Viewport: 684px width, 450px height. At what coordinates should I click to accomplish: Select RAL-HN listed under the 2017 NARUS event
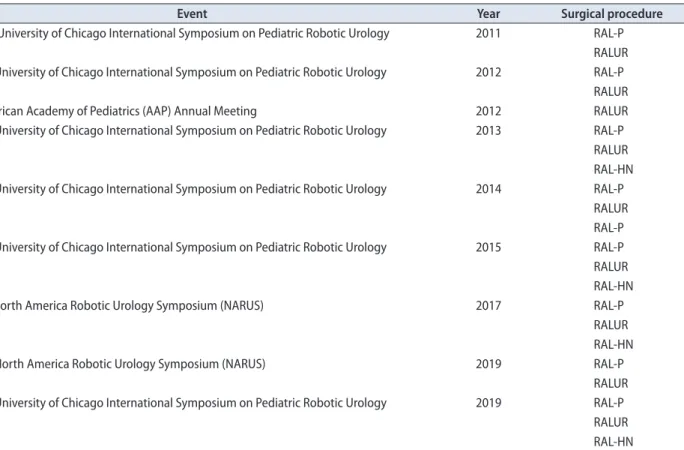(613, 345)
